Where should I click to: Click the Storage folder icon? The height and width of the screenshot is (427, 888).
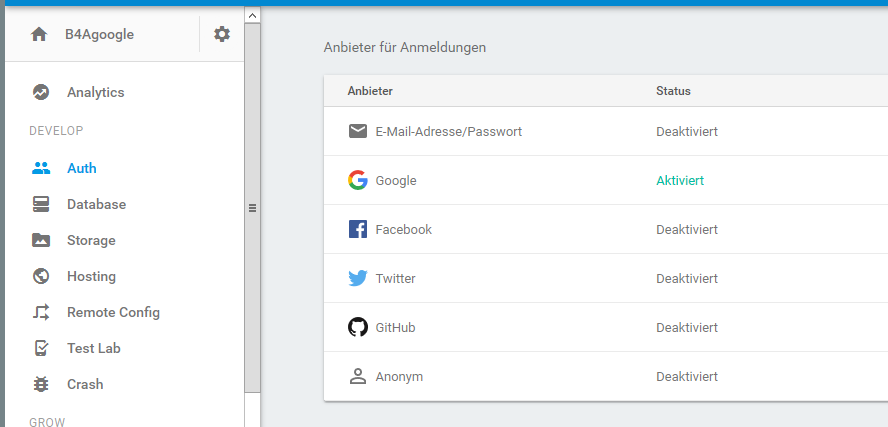click(x=41, y=240)
